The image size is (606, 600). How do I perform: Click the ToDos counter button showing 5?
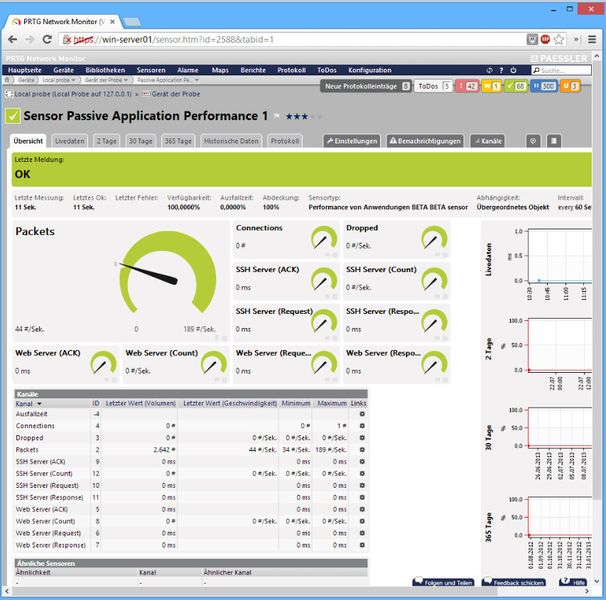coord(433,86)
